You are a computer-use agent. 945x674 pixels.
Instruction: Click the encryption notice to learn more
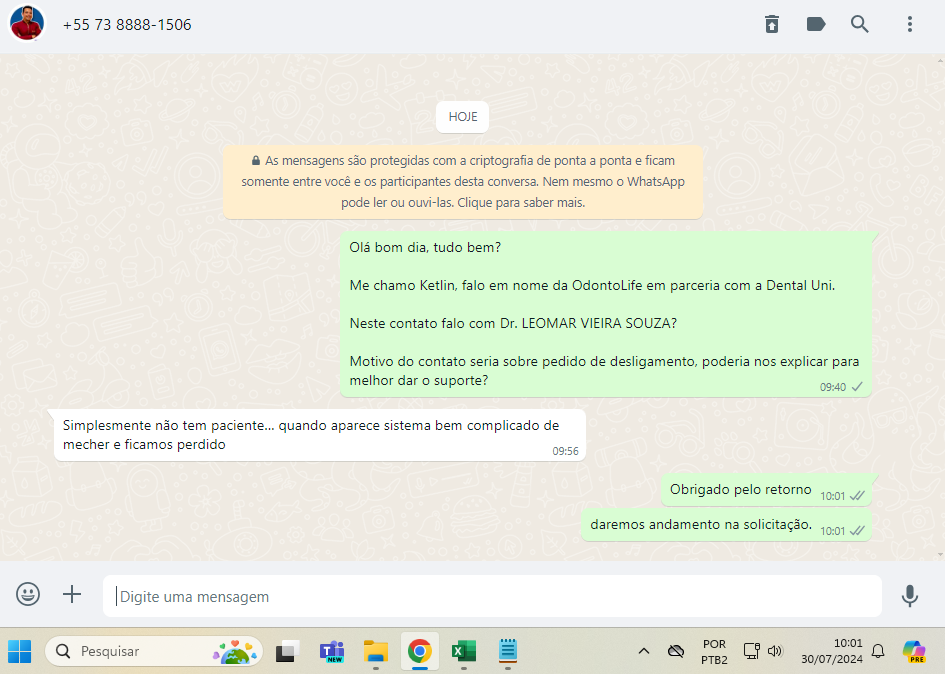463,181
